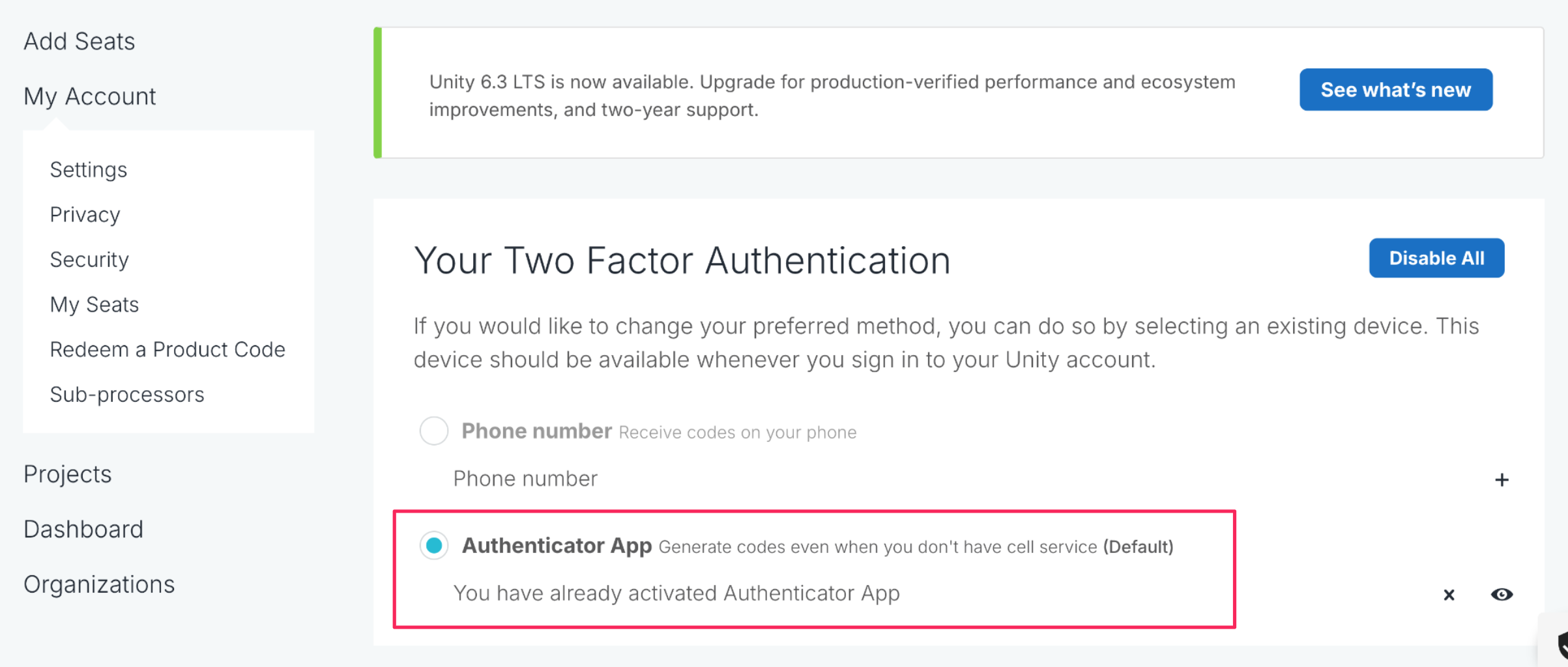Go to the Projects section

[x=68, y=474]
